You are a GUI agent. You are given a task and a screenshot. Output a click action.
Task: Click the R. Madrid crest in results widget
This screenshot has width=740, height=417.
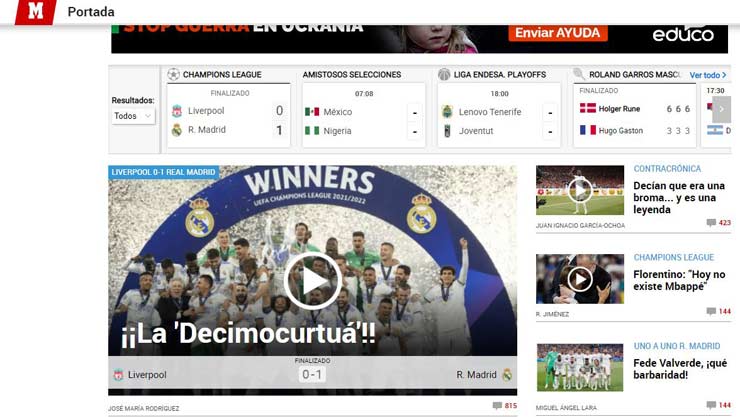coord(177,130)
